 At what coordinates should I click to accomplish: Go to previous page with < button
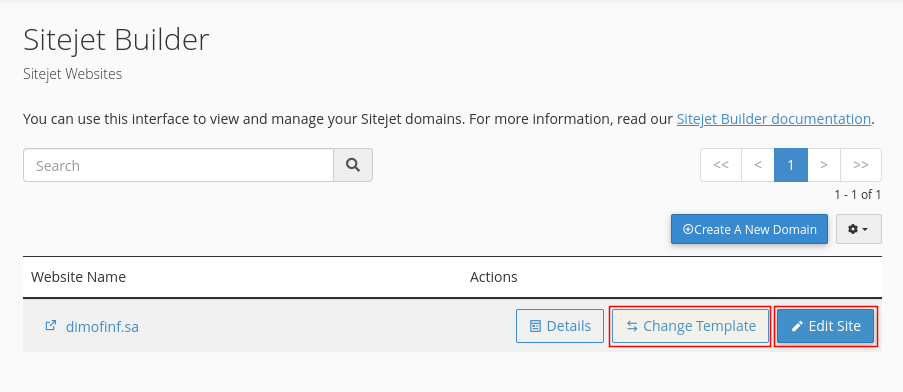click(x=758, y=165)
